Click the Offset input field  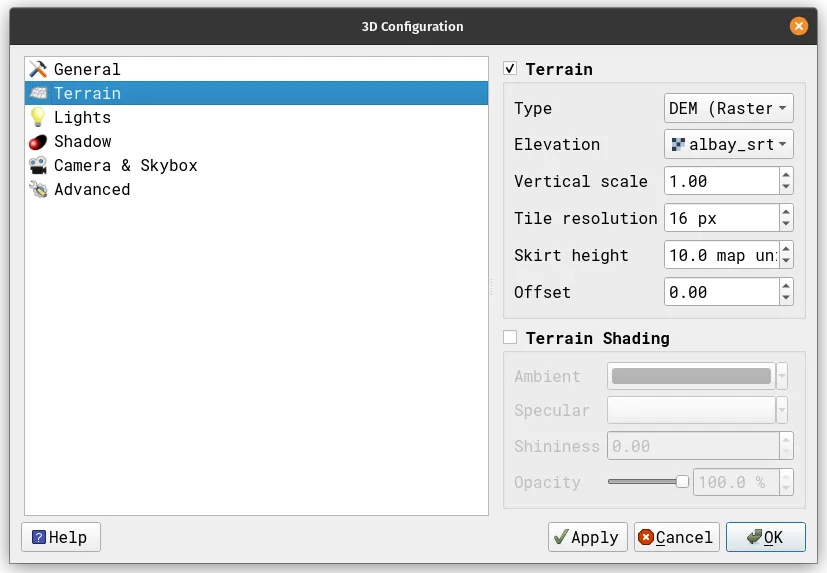[x=720, y=292]
